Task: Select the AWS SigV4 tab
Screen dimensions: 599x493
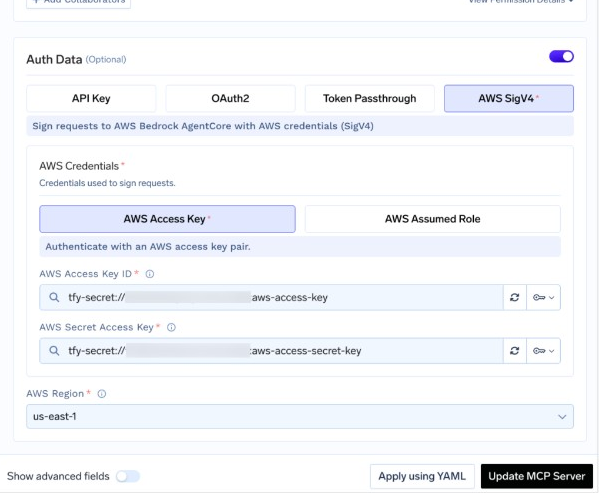Action: [509, 99]
